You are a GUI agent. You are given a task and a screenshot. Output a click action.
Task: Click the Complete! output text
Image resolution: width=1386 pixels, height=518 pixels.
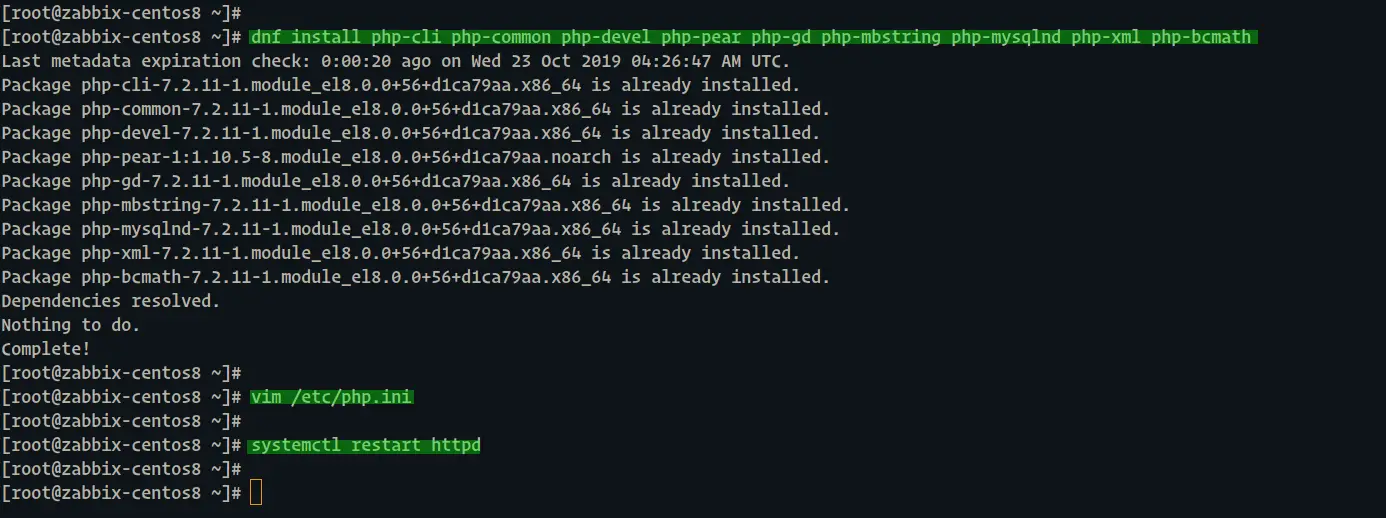click(46, 349)
